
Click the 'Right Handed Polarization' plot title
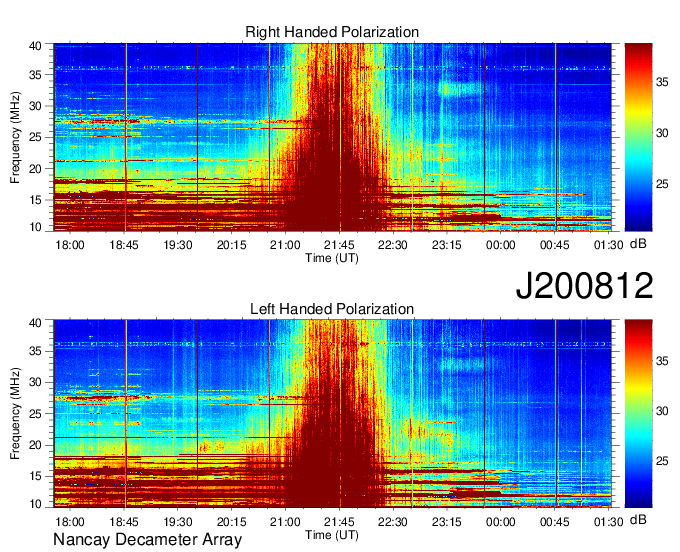pos(332,32)
